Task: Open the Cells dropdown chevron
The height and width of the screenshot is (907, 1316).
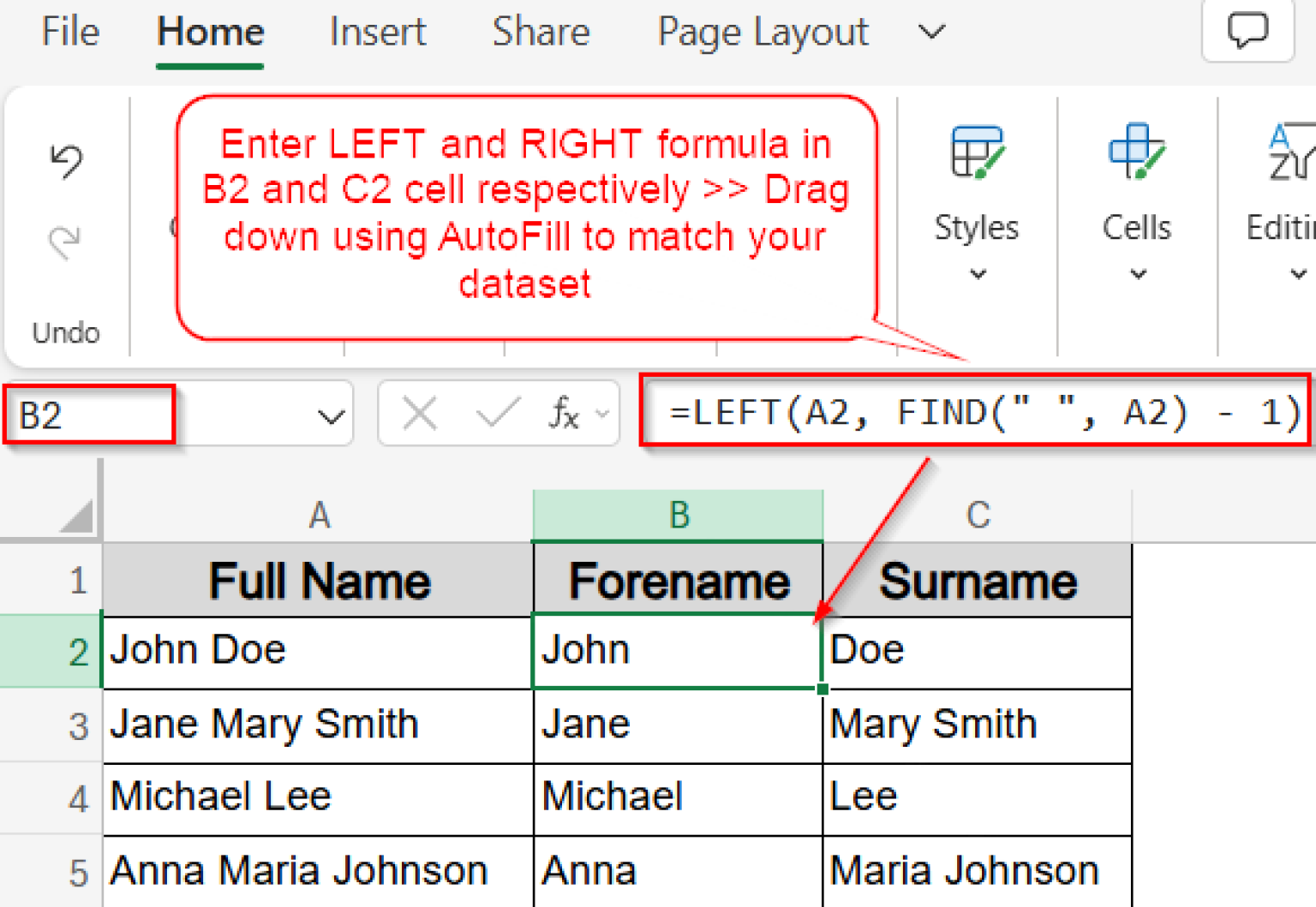Action: (1136, 274)
